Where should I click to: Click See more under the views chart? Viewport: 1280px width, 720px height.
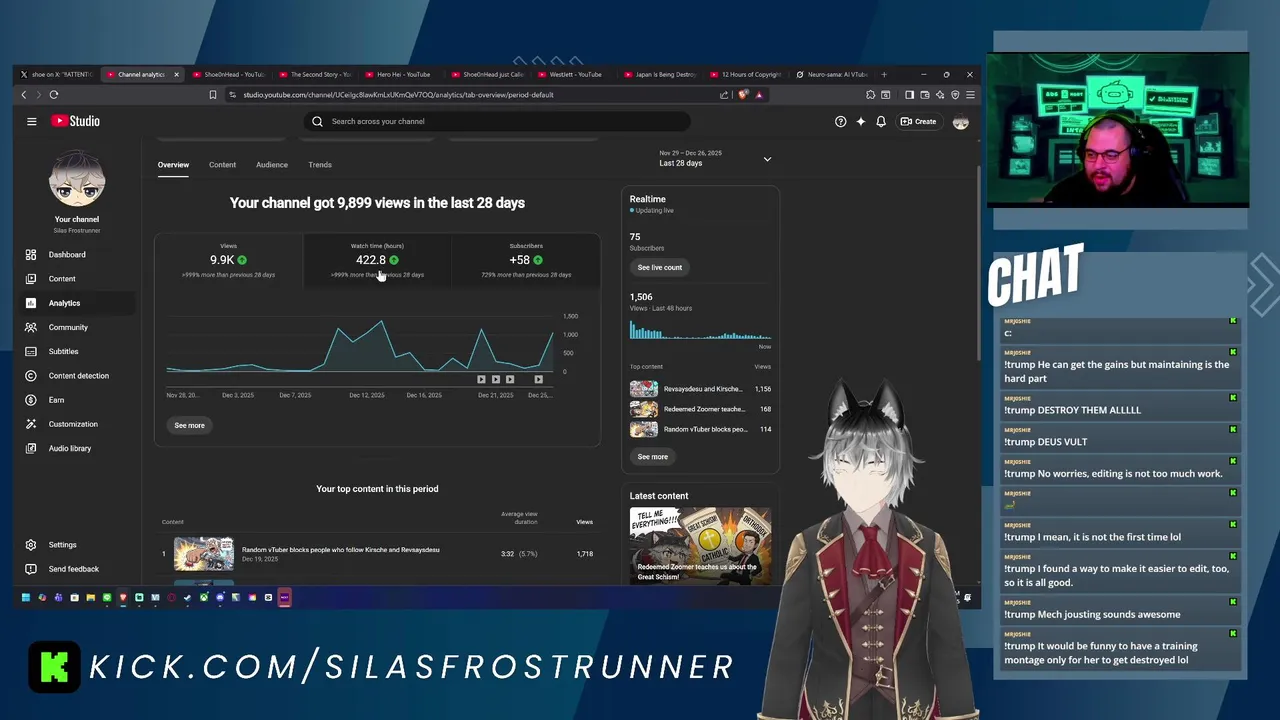coord(189,425)
